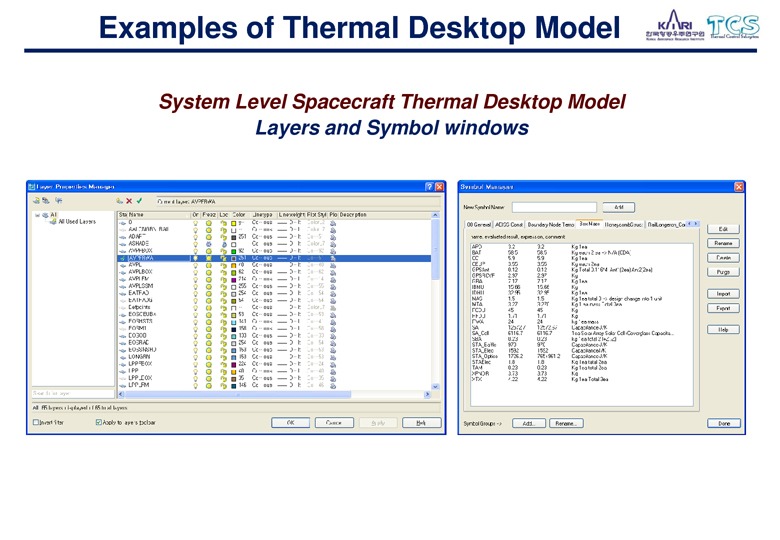Switch to the RadLongeron tab
Image resolution: width=780 pixels, height=540 pixels.
(x=666, y=225)
